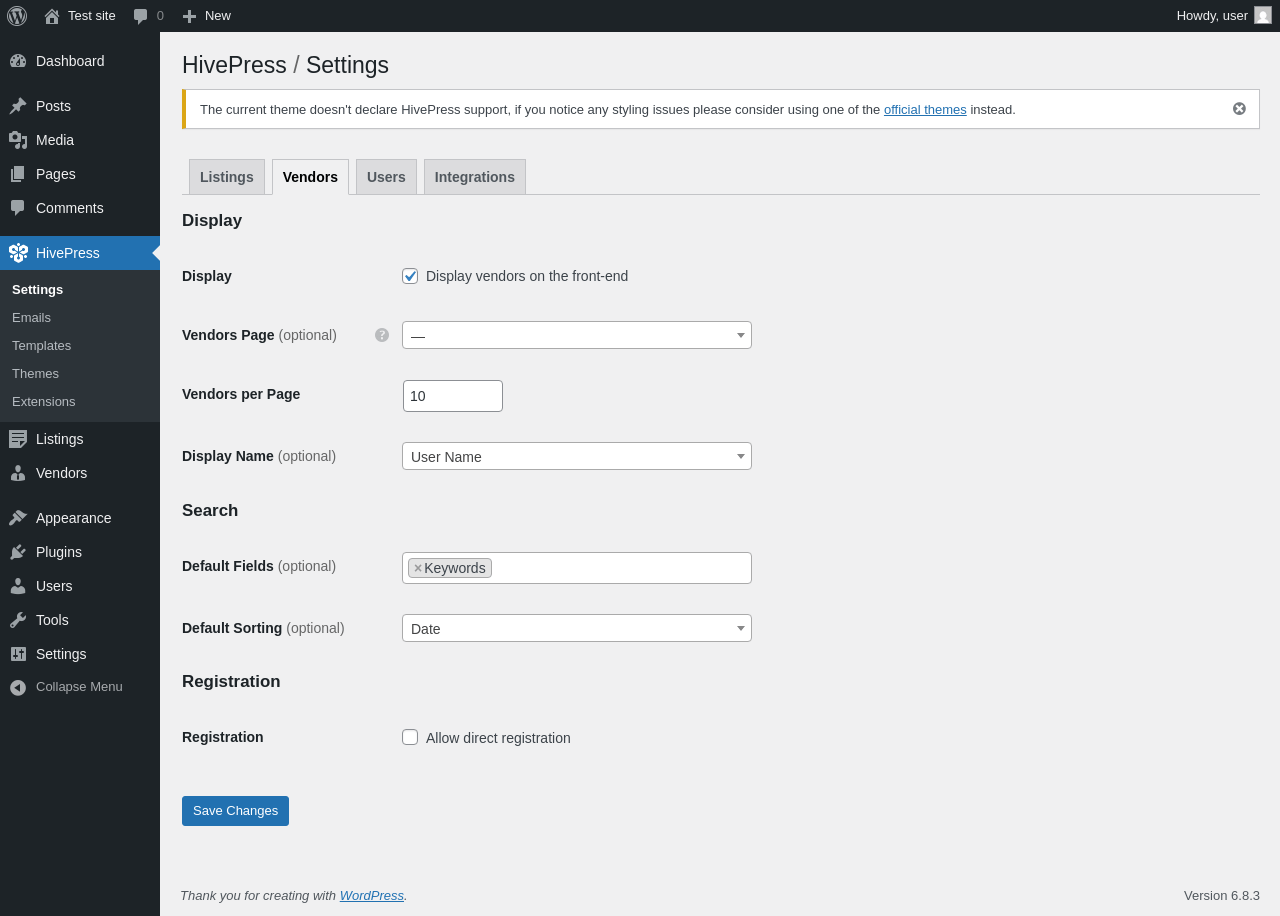Collapse the admin sidebar menu
1280x916 pixels.
[78, 687]
